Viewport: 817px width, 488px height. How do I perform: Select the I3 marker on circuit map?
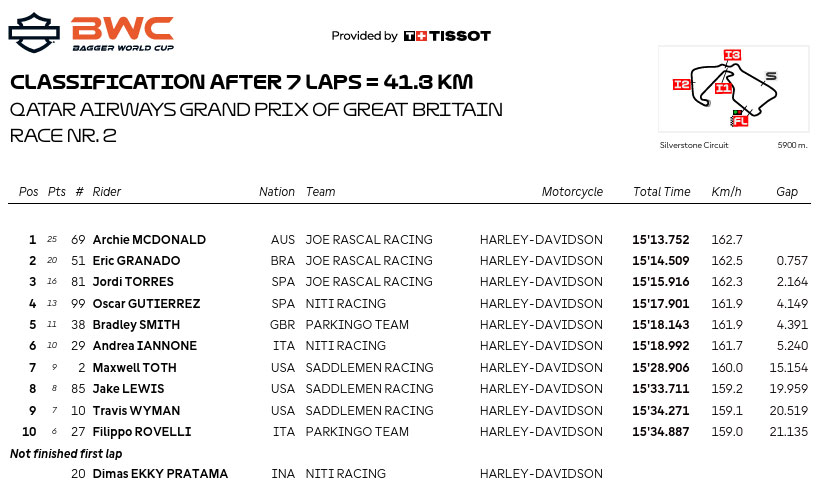[x=732, y=55]
